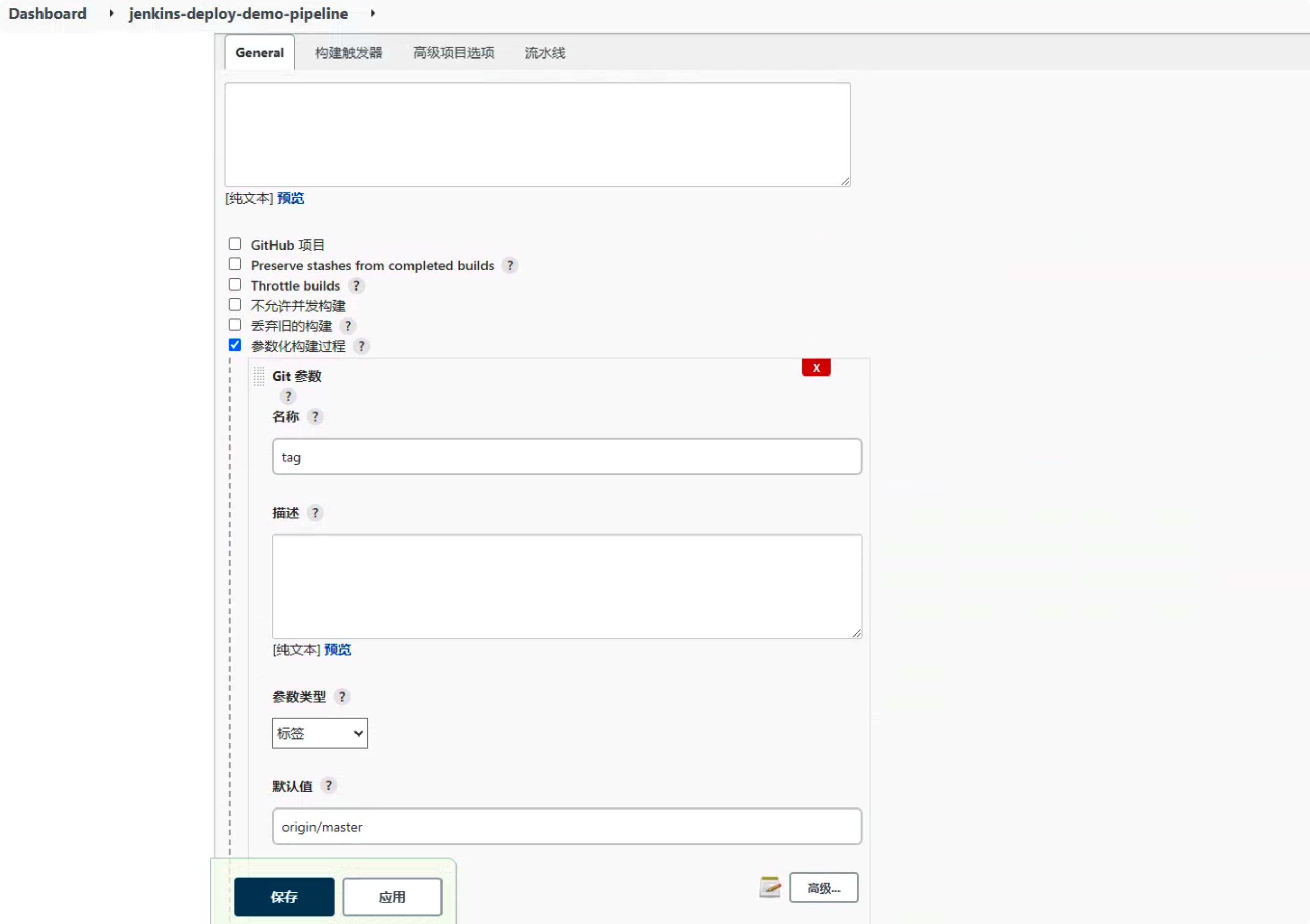Check 丢弃旧的构建 option
Screen dimensions: 1310x924
click(235, 325)
